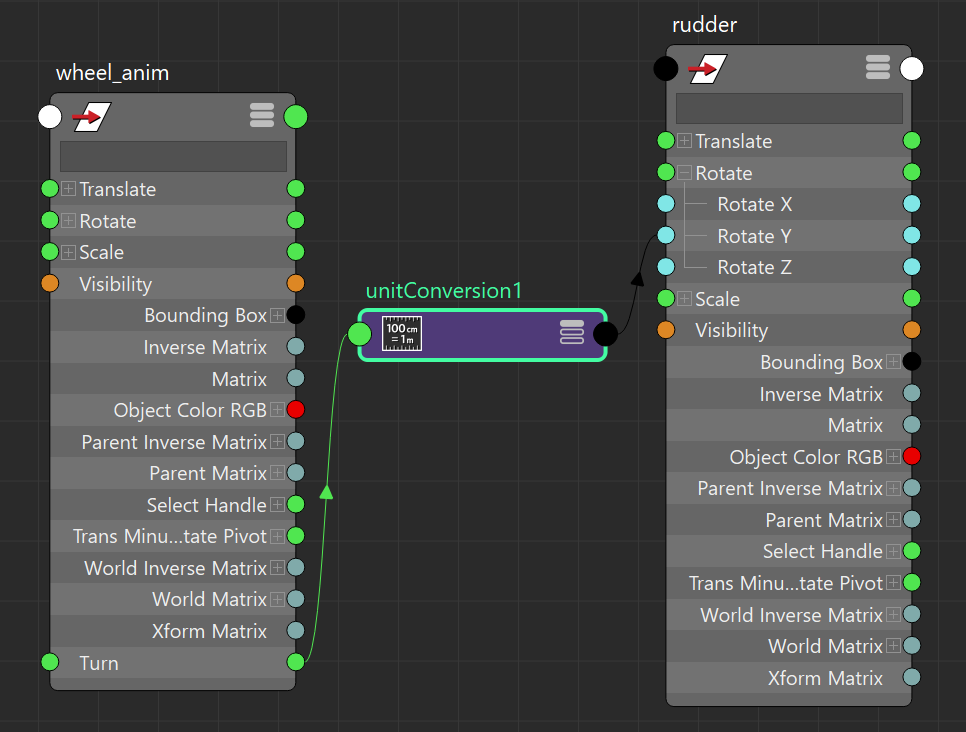
Task: Click the orange Visibility input port on wheel_anim
Action: click(50, 284)
